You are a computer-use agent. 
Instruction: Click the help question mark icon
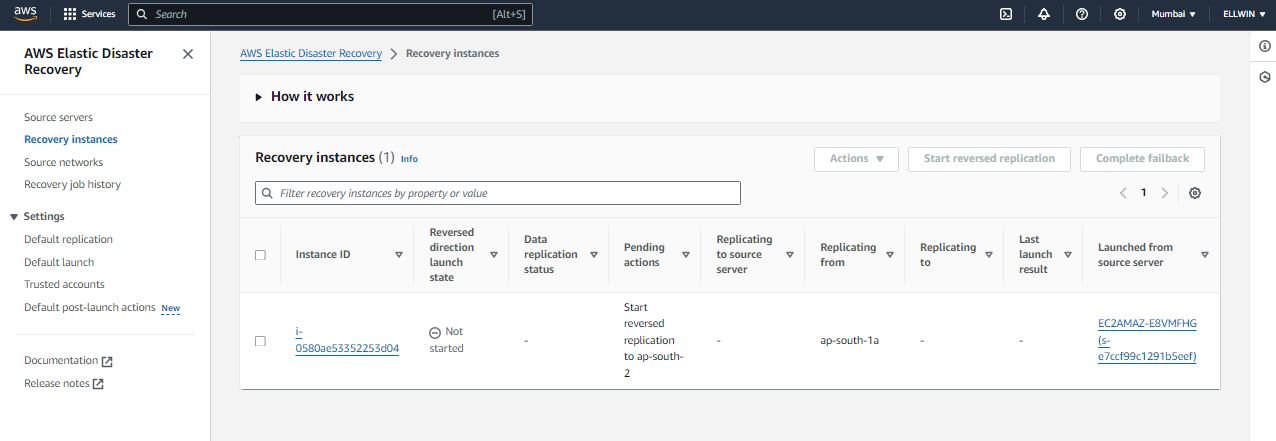[x=1082, y=14]
